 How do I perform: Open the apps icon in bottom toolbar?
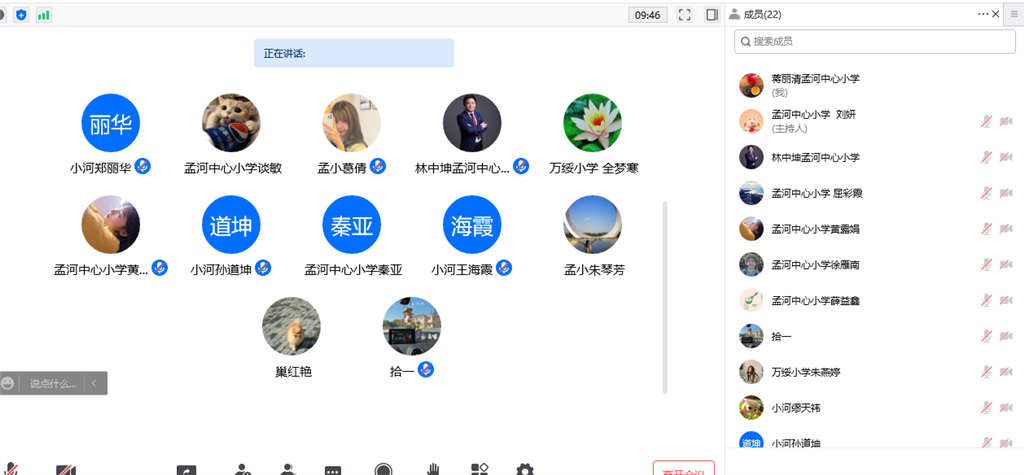(479, 469)
